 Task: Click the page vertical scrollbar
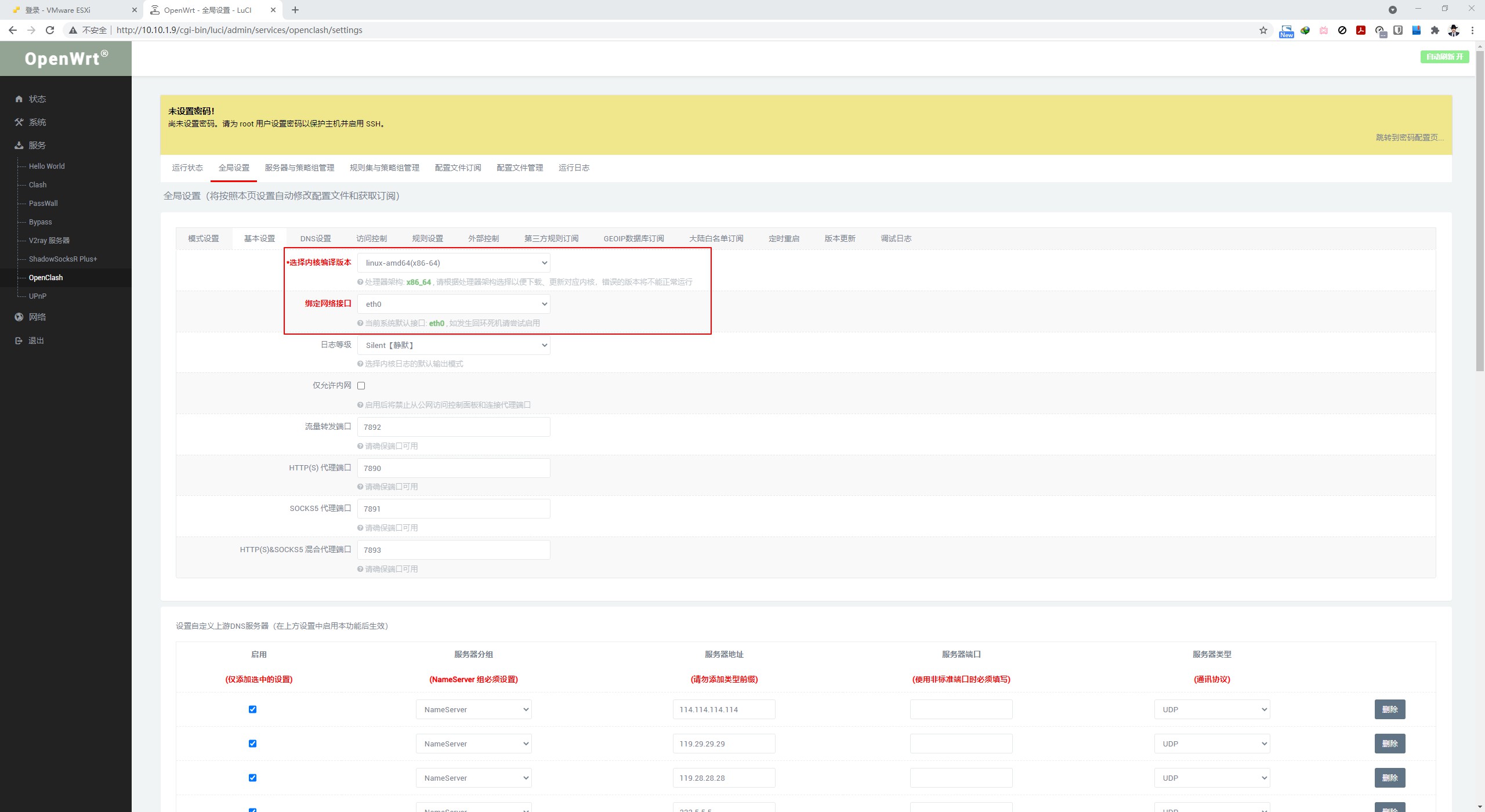pos(1480,209)
